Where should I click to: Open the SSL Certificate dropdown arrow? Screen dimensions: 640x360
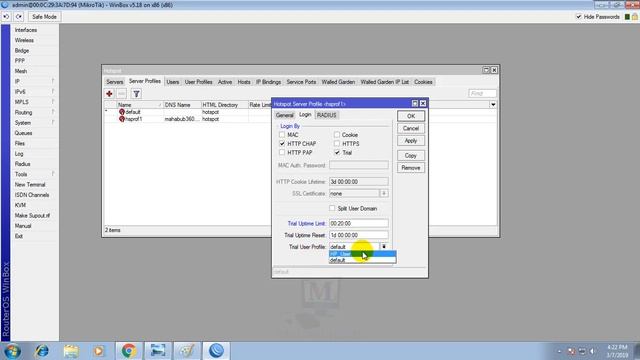point(384,193)
